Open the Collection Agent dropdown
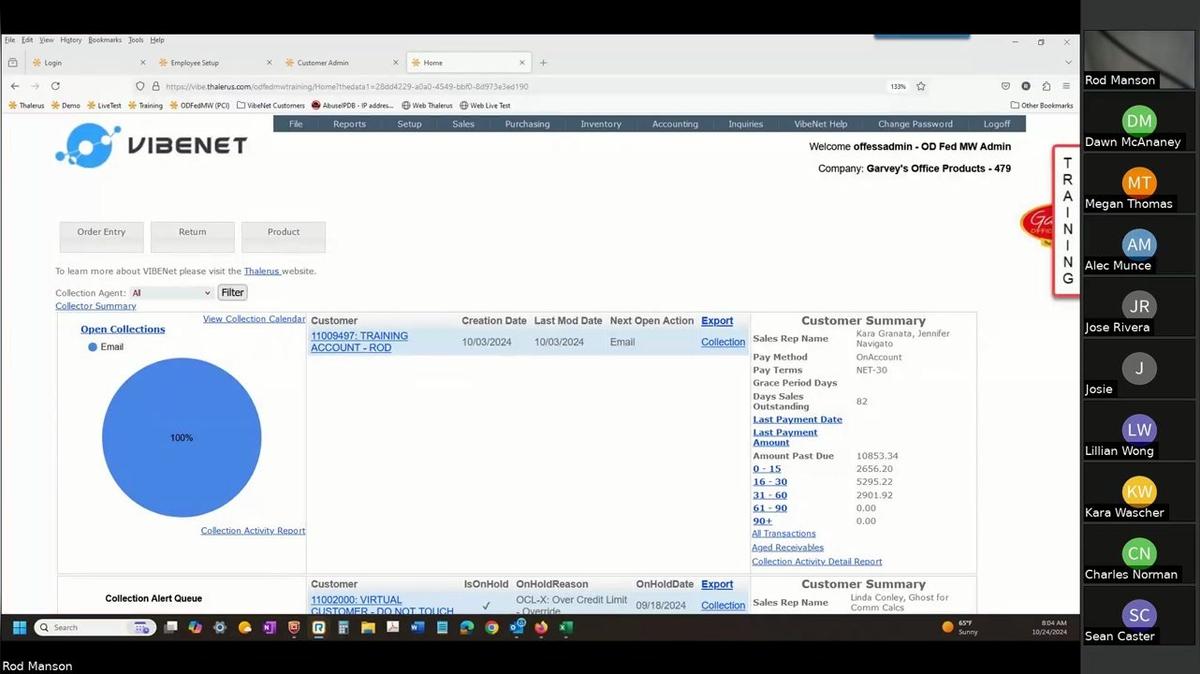Viewport: 1200px width, 674px height. pyautogui.click(x=170, y=292)
